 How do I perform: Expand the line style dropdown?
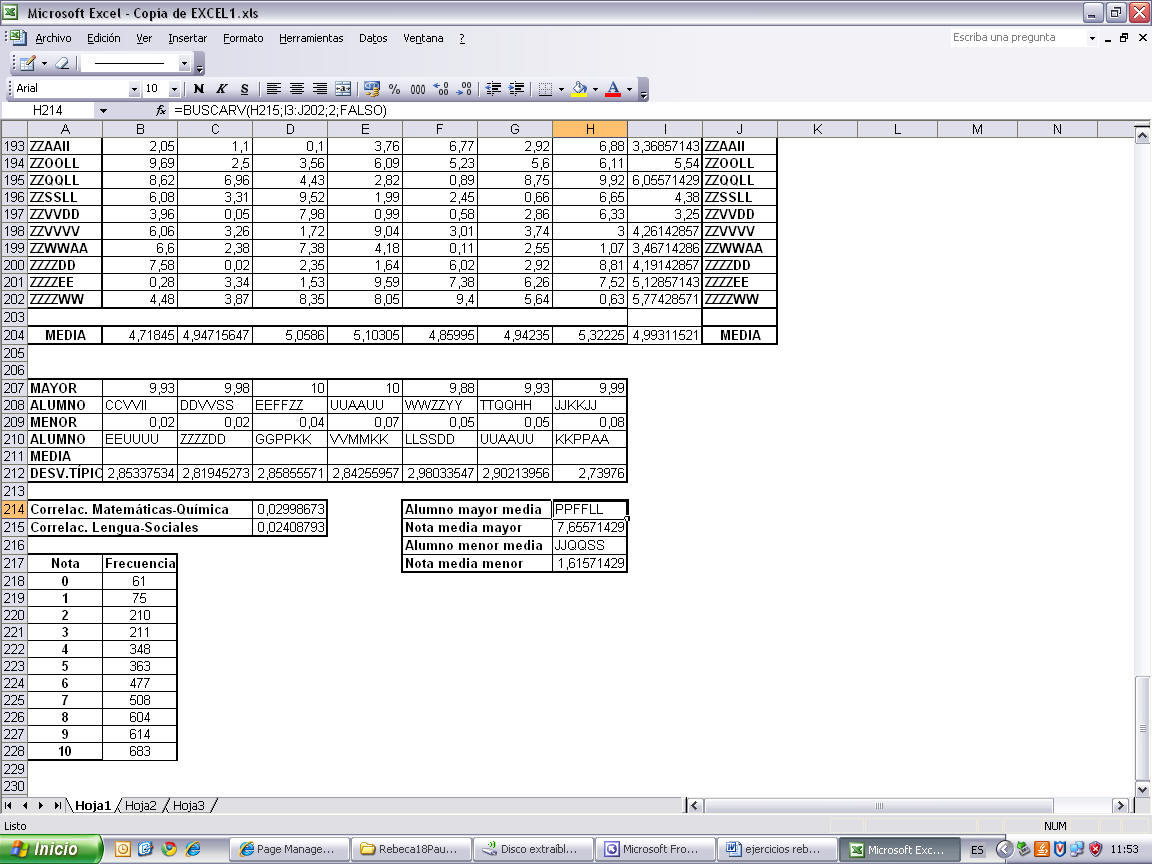point(184,63)
